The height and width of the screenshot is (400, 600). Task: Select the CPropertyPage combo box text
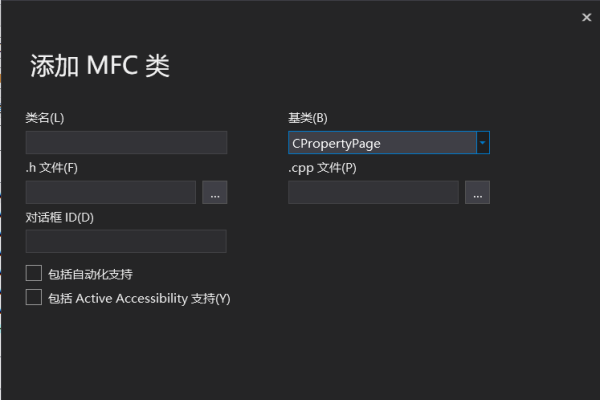(381, 143)
